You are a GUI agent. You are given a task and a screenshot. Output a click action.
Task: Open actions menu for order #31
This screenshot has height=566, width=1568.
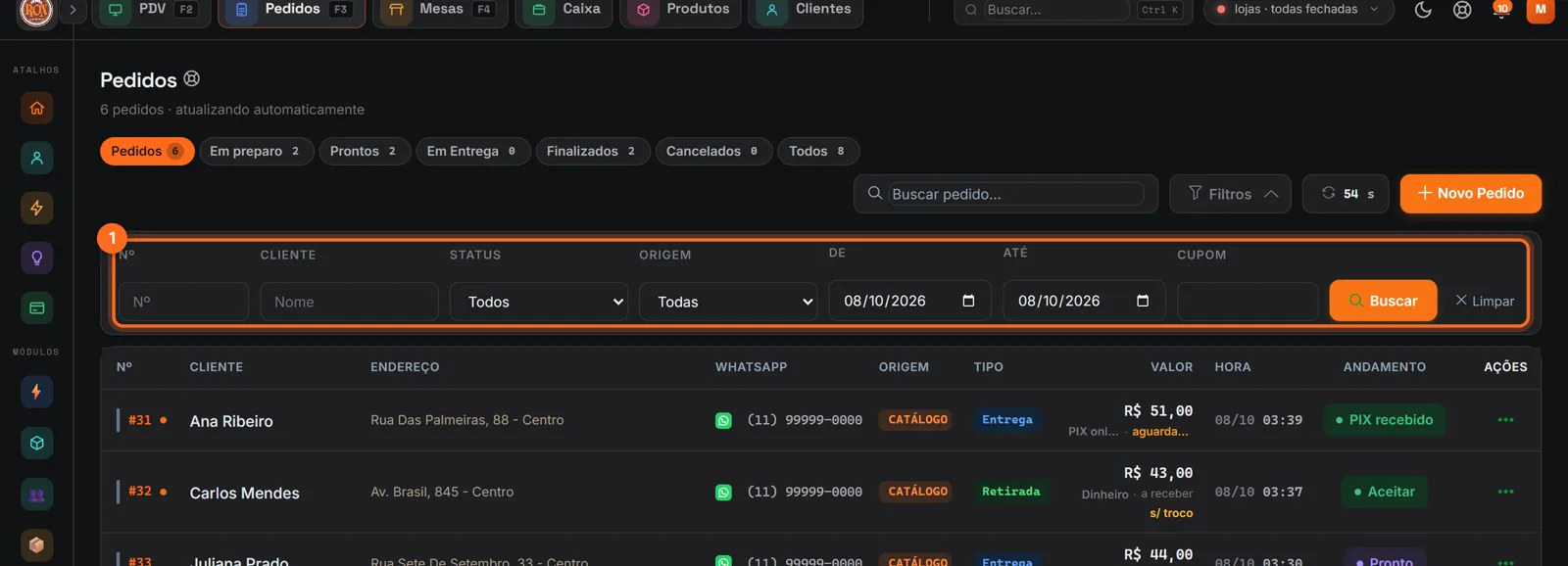(x=1505, y=420)
